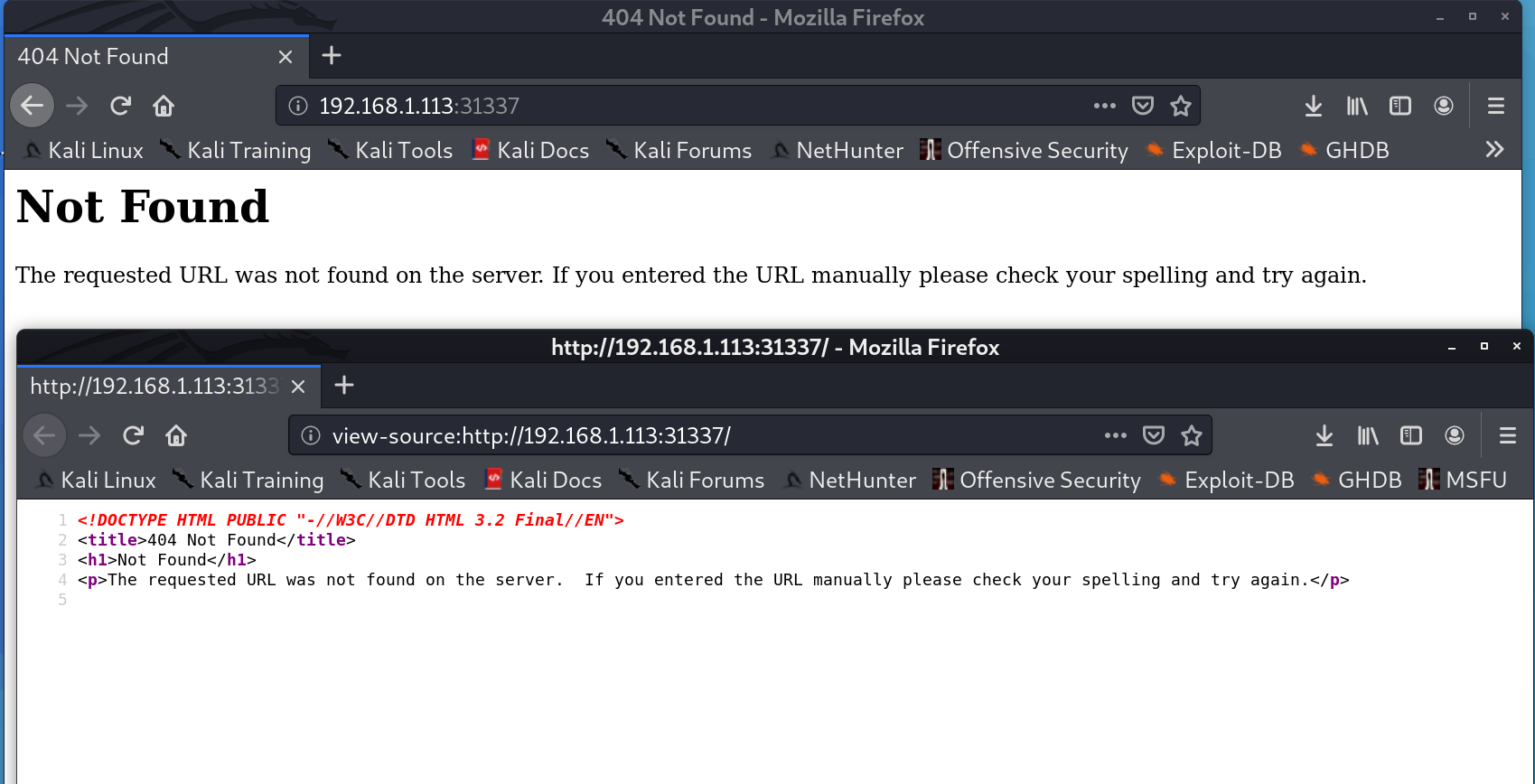The image size is (1535, 784).
Task: Click the home icon in the top window
Action: (164, 106)
